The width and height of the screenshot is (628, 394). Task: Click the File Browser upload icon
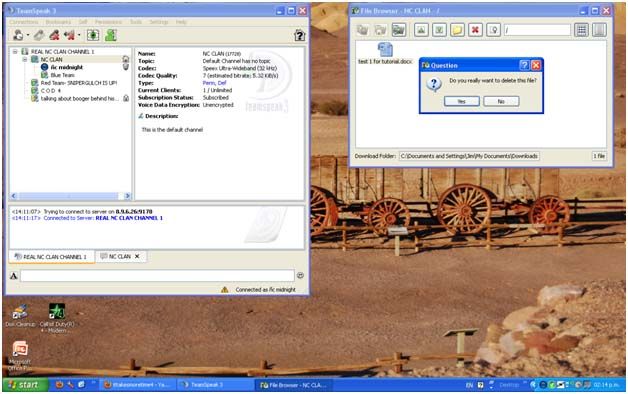click(x=421, y=30)
